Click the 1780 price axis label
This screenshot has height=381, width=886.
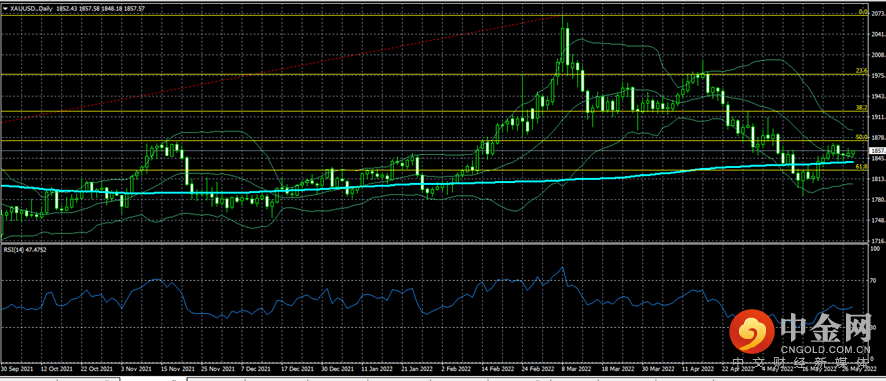click(879, 200)
